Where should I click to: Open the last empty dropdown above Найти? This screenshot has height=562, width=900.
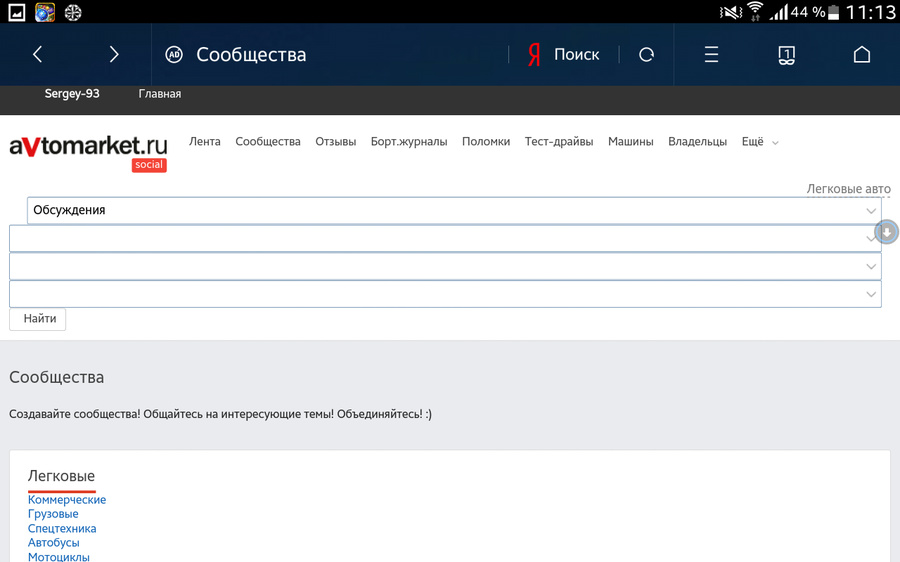[445, 294]
